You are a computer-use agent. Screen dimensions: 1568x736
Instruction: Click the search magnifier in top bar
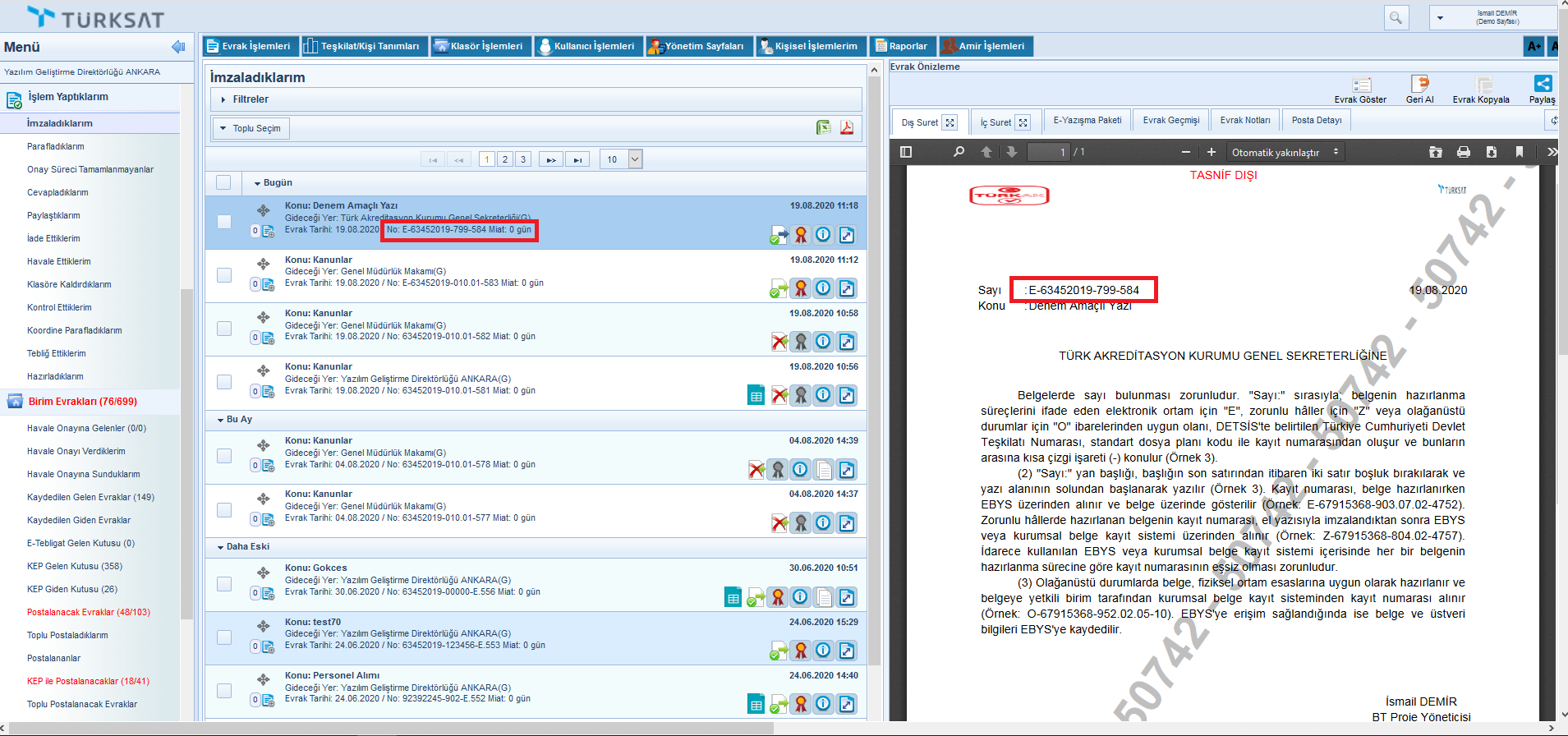coord(1396,17)
